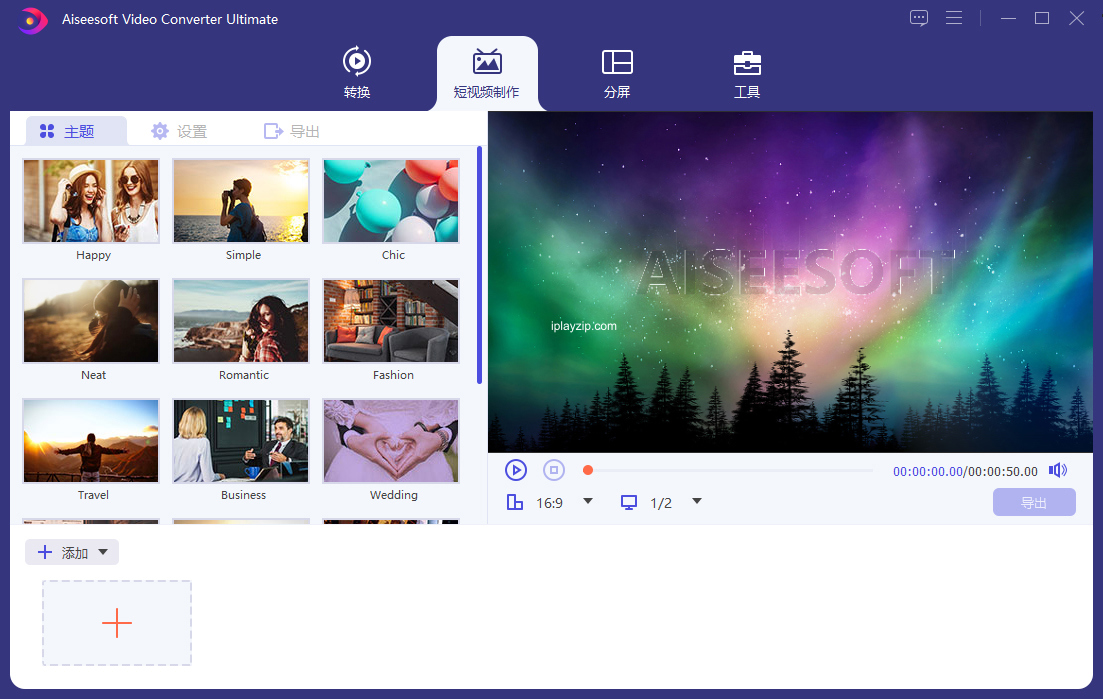Viewport: 1103px width, 699px height.
Task: Click the 'Travel' theme label
Action: [x=93, y=495]
